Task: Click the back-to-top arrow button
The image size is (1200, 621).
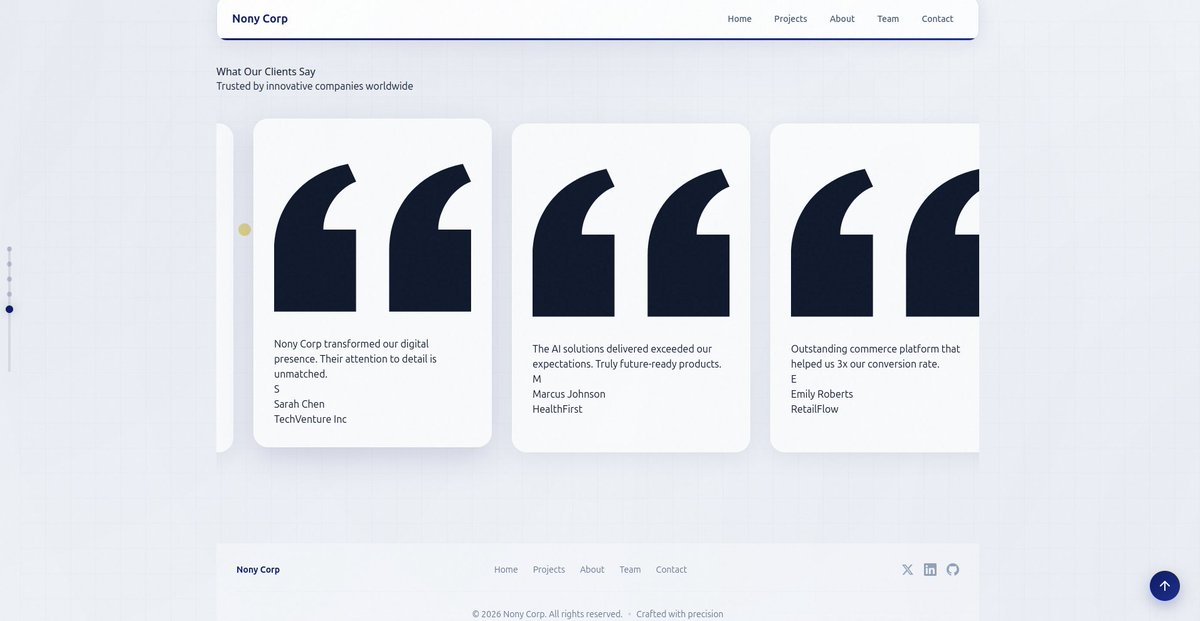Action: (1164, 586)
